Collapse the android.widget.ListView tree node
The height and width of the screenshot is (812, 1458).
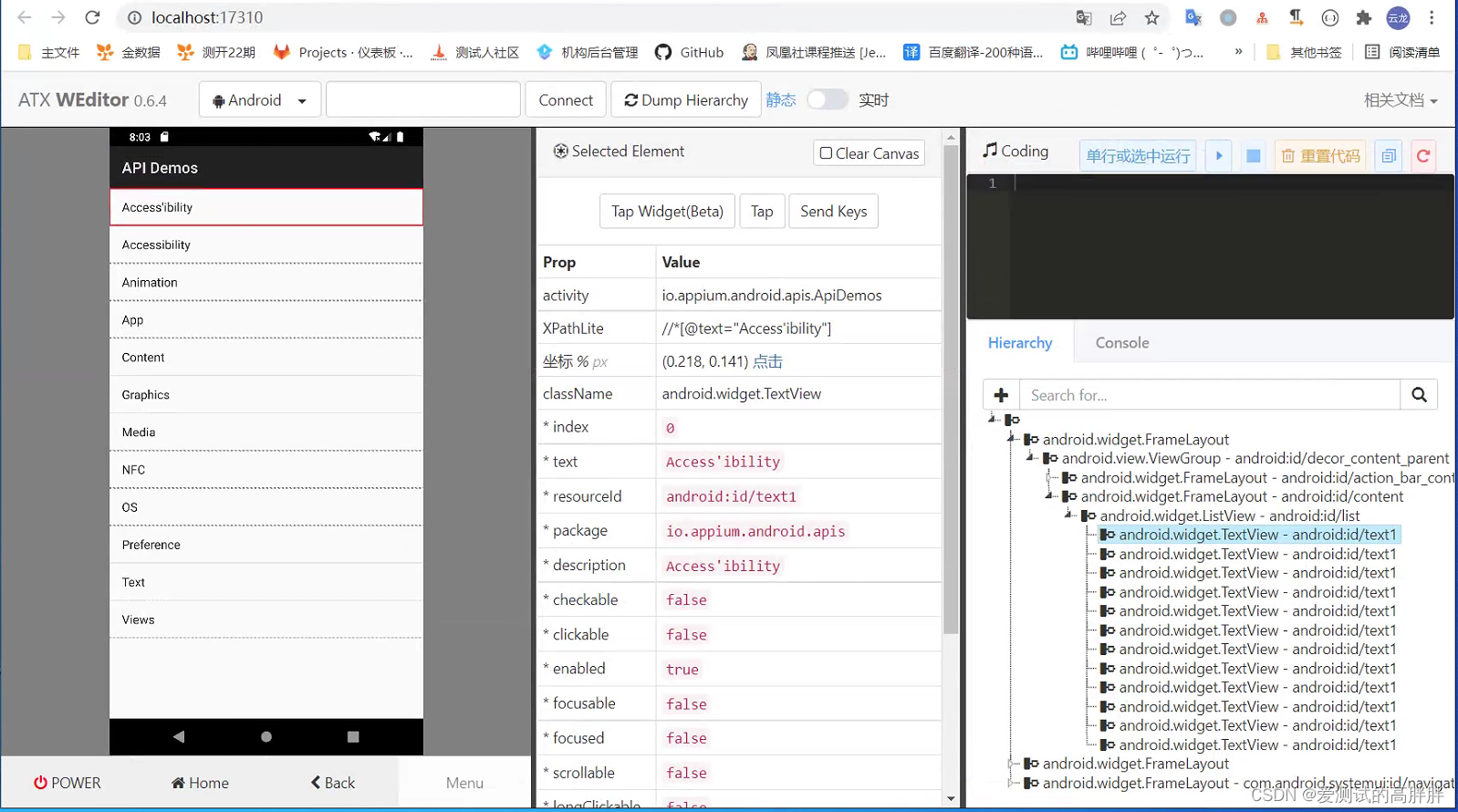pos(1068,515)
